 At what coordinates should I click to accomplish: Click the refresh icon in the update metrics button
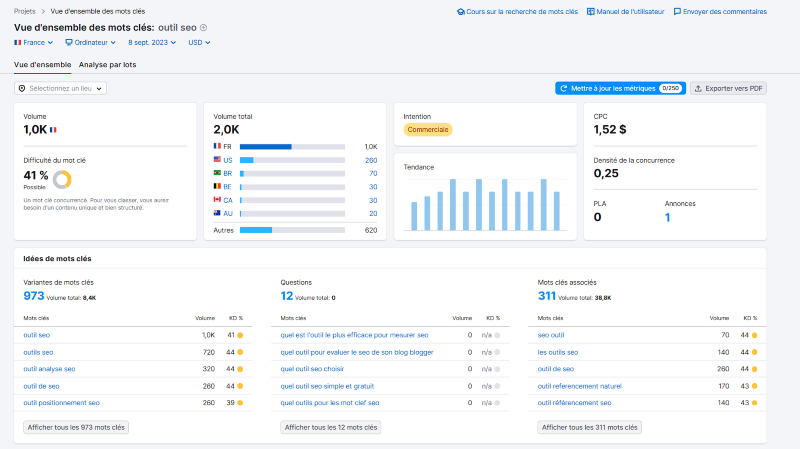click(564, 88)
